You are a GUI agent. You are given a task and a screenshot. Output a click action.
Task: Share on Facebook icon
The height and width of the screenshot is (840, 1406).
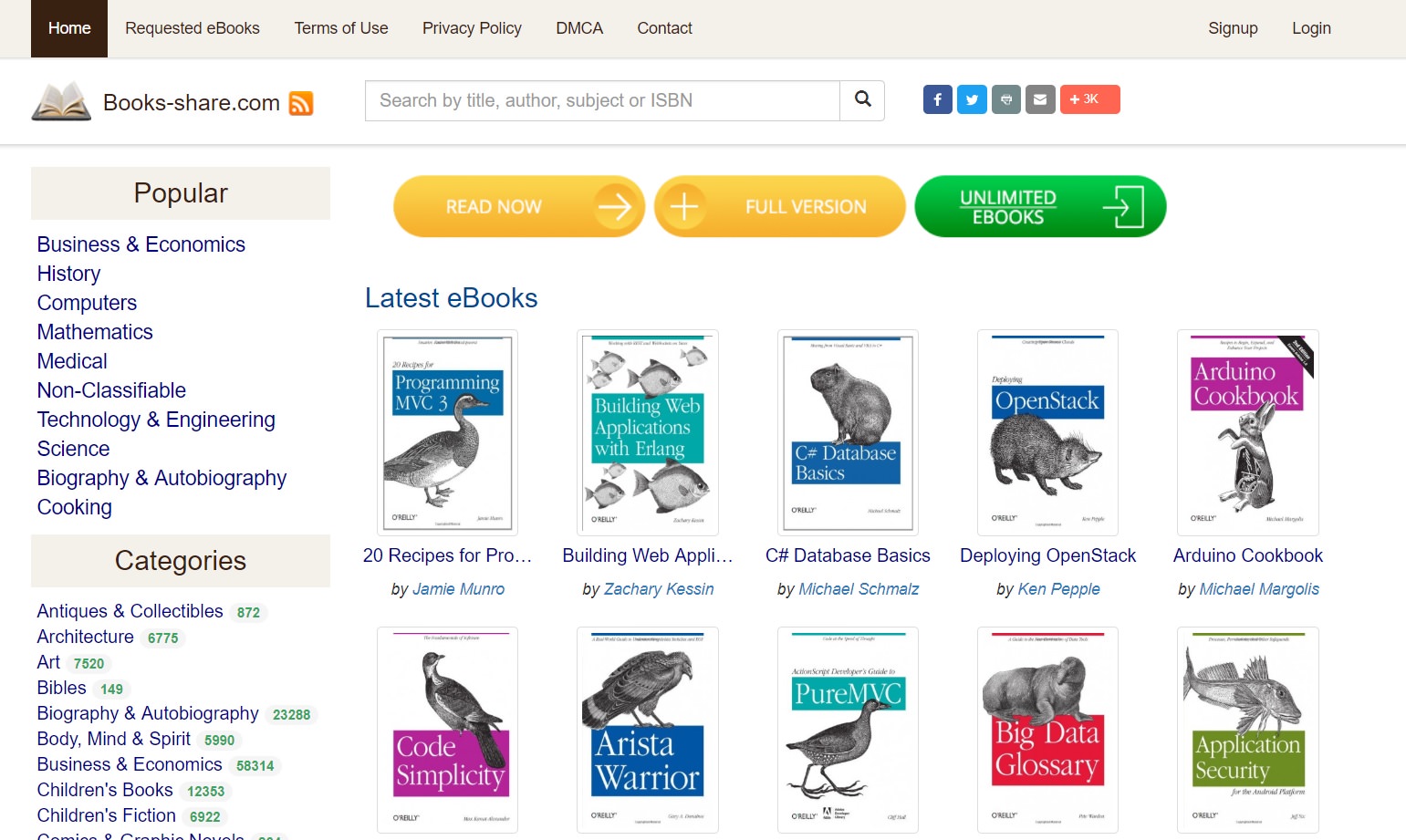[x=937, y=99]
